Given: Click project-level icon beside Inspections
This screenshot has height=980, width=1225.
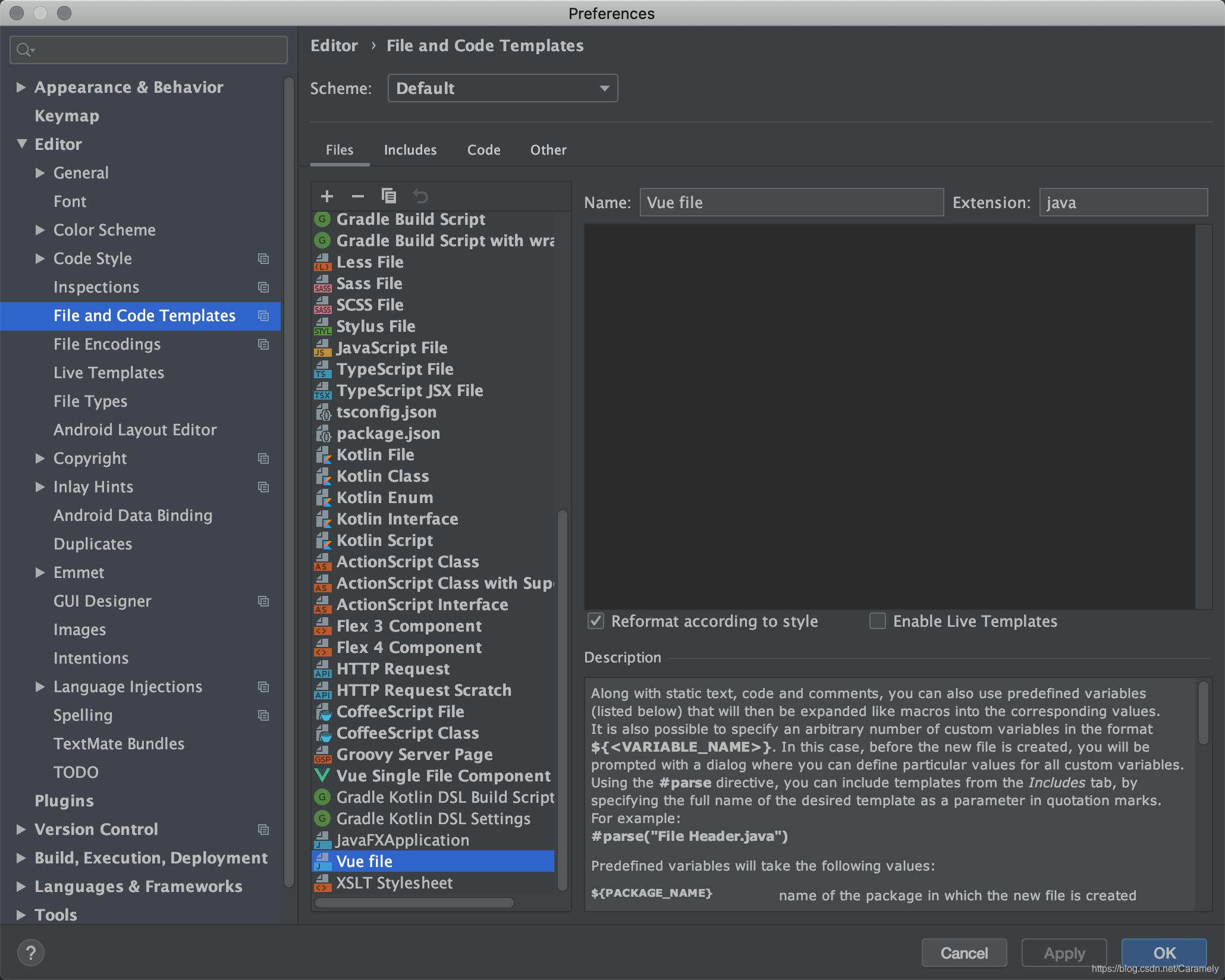Looking at the screenshot, I should [263, 287].
